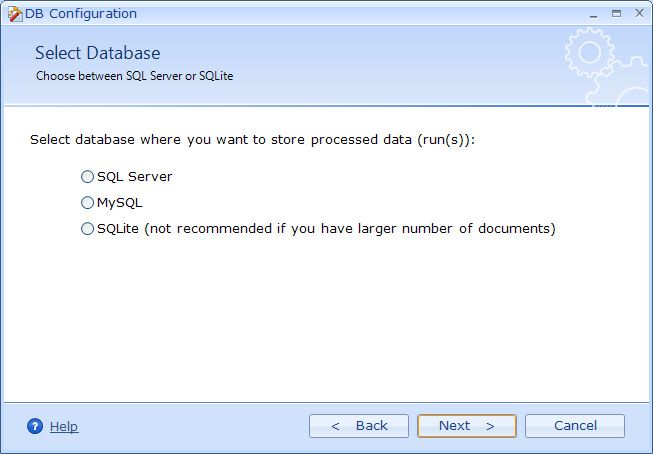Screen dimensions: 653x454
Task: Go to the previous step with Back
Action: (359, 426)
